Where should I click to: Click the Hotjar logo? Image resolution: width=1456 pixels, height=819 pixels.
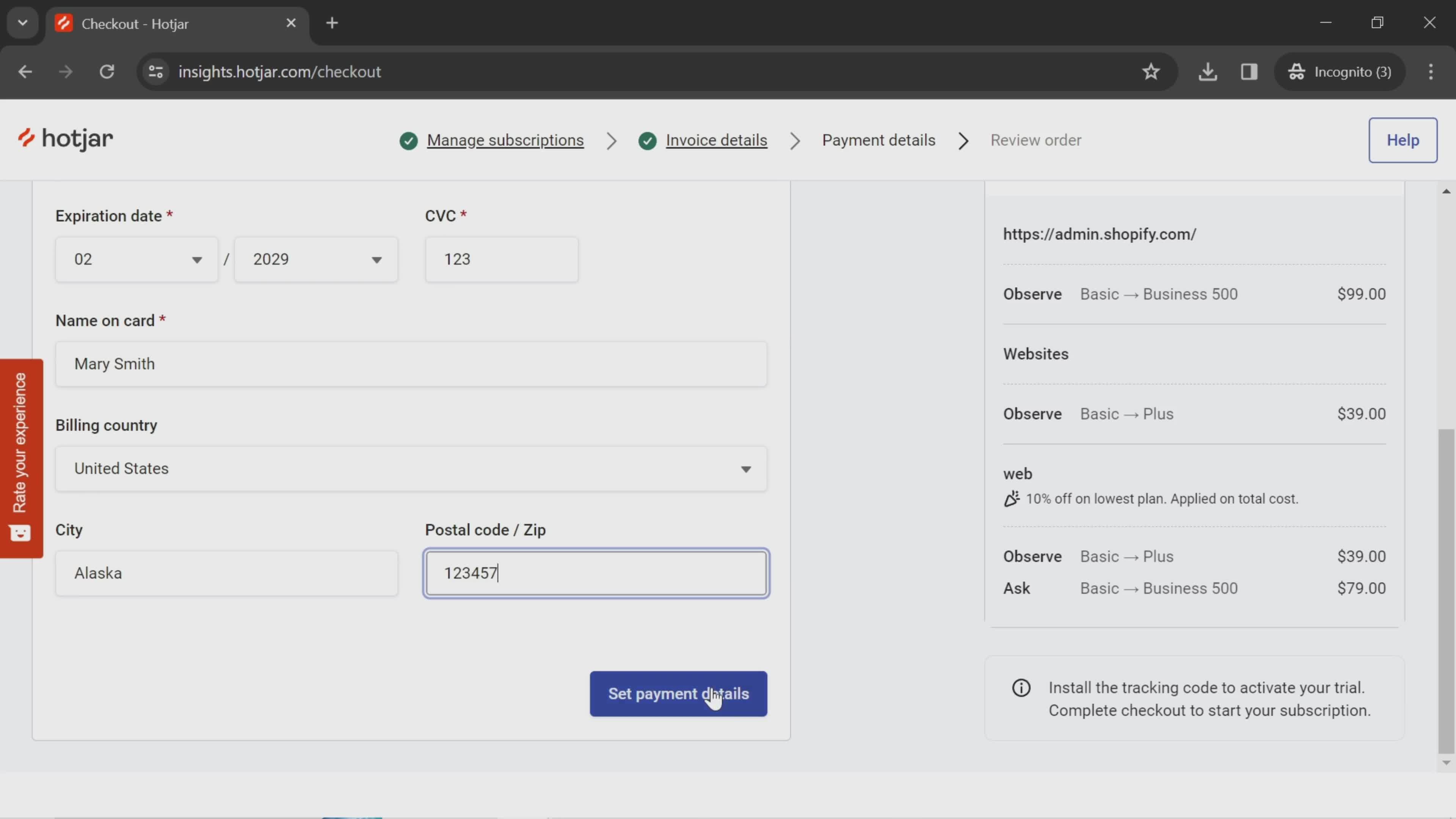coord(65,139)
